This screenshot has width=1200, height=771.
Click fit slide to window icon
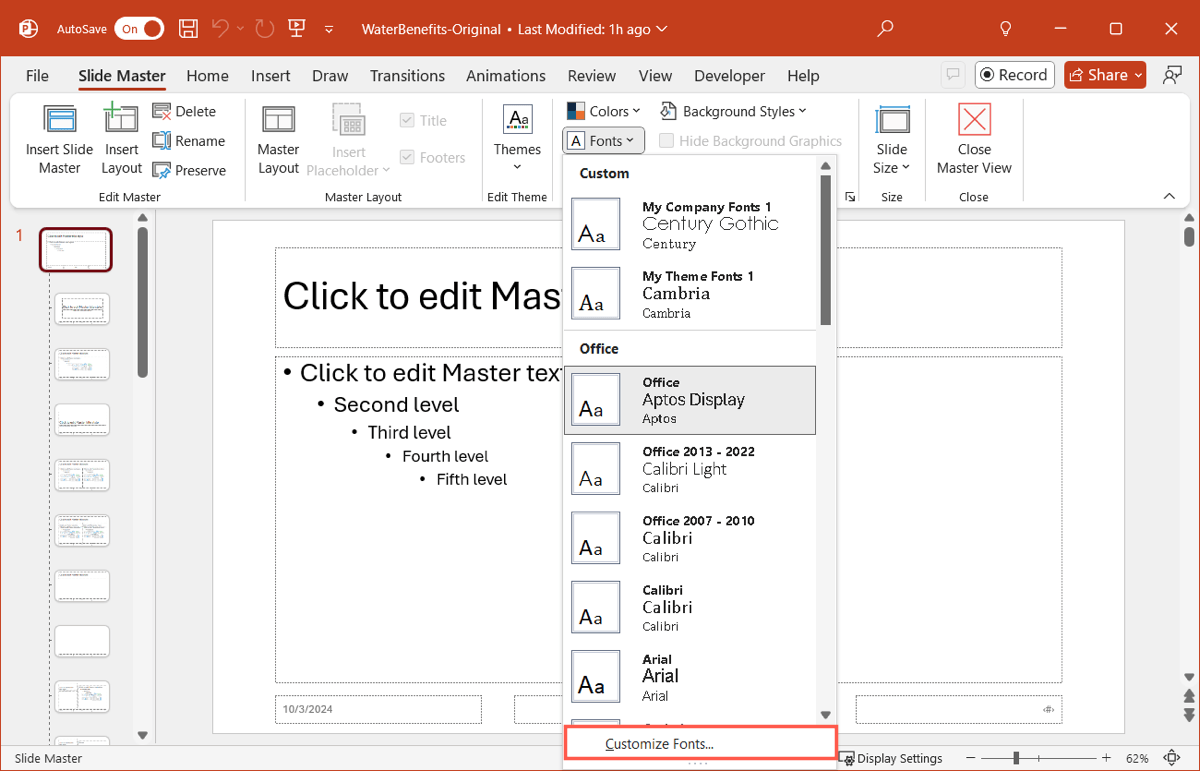[1172, 758]
